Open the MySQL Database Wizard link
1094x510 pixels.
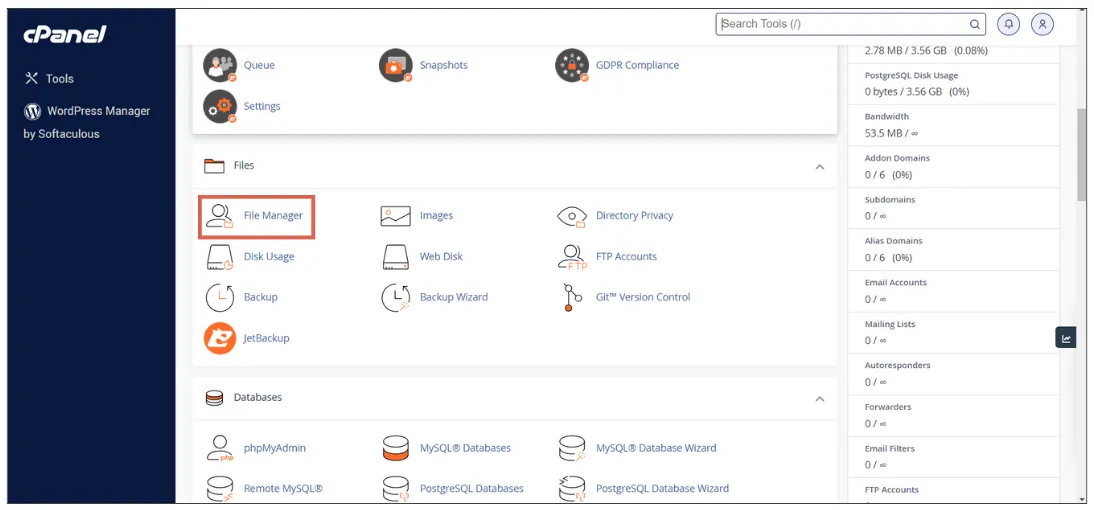[x=656, y=448]
